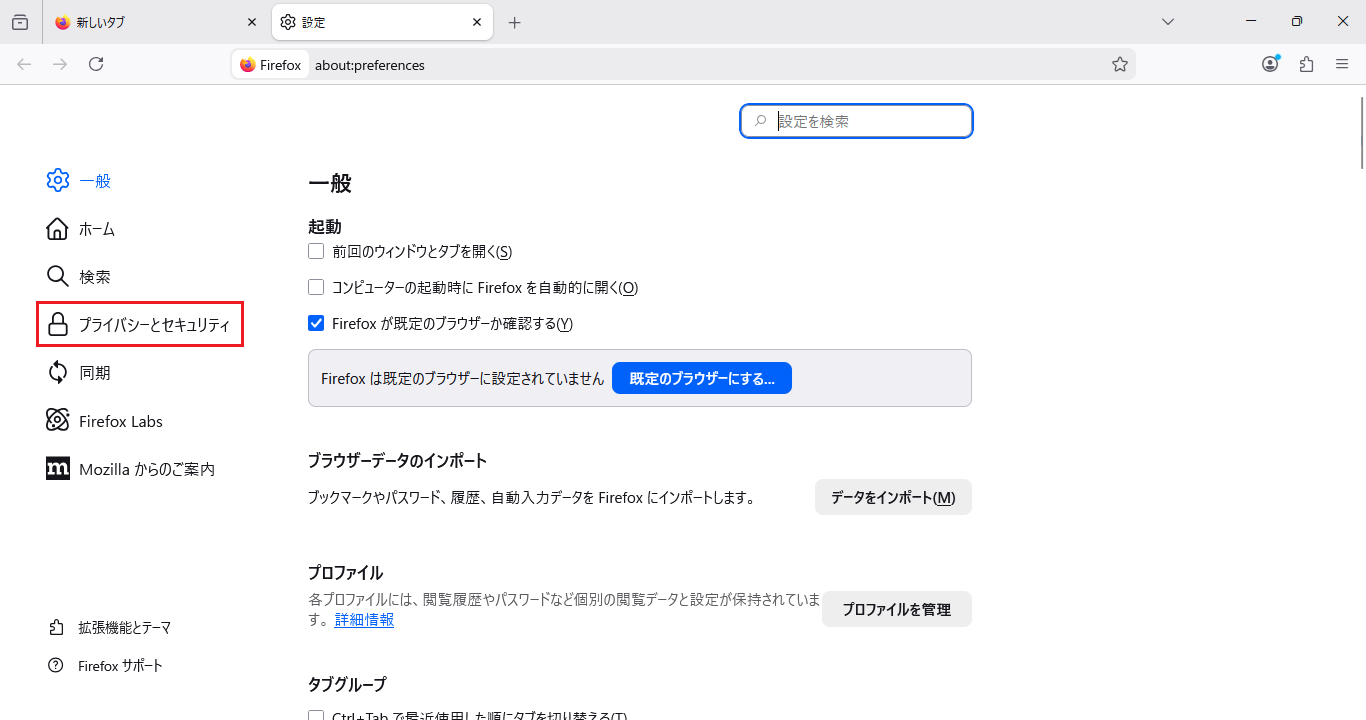Open the extensions puzzle icon
The height and width of the screenshot is (720, 1366).
1306,64
